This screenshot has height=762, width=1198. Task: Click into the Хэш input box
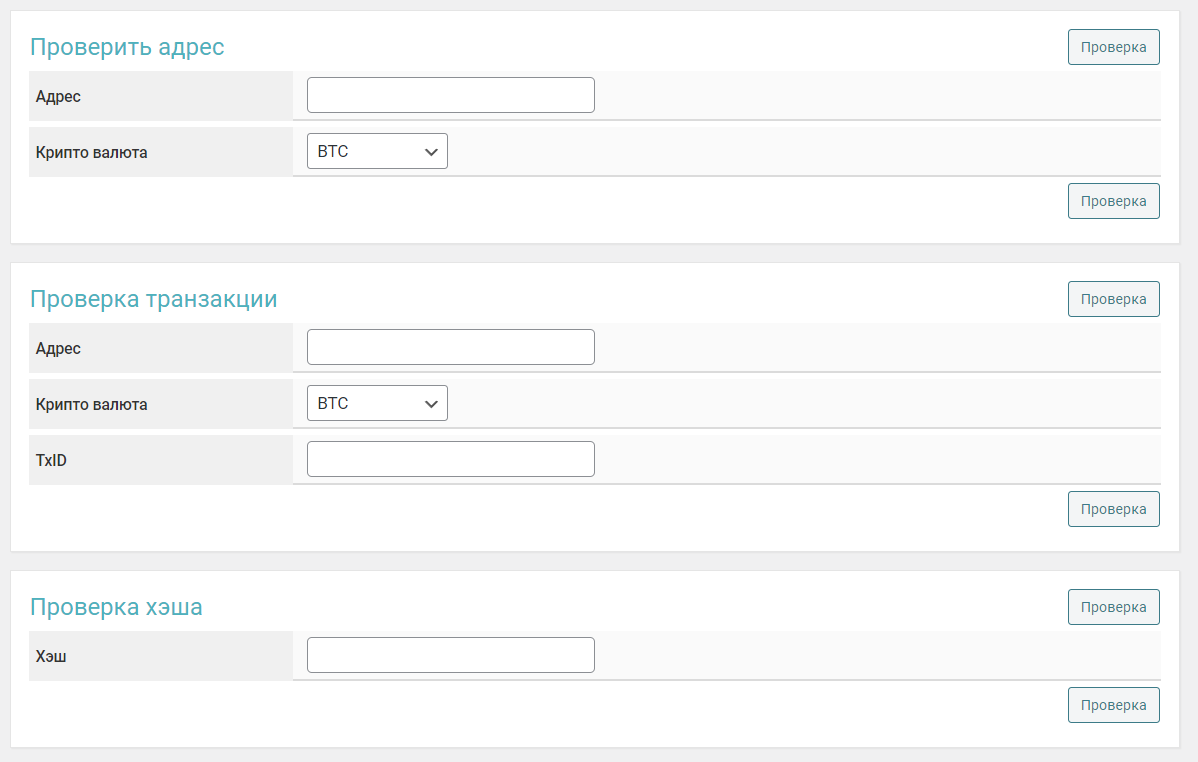point(450,655)
